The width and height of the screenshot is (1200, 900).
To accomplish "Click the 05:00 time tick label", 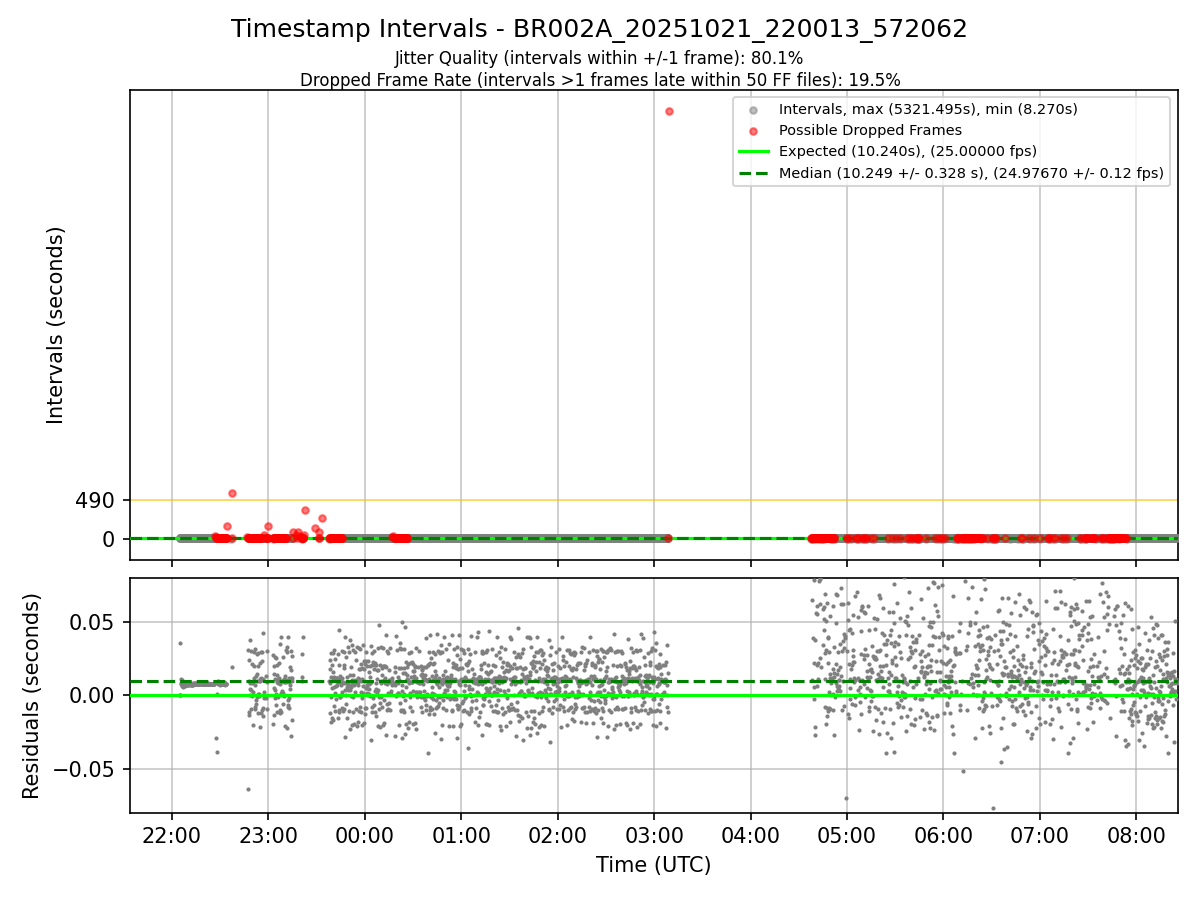I will pyautogui.click(x=847, y=836).
